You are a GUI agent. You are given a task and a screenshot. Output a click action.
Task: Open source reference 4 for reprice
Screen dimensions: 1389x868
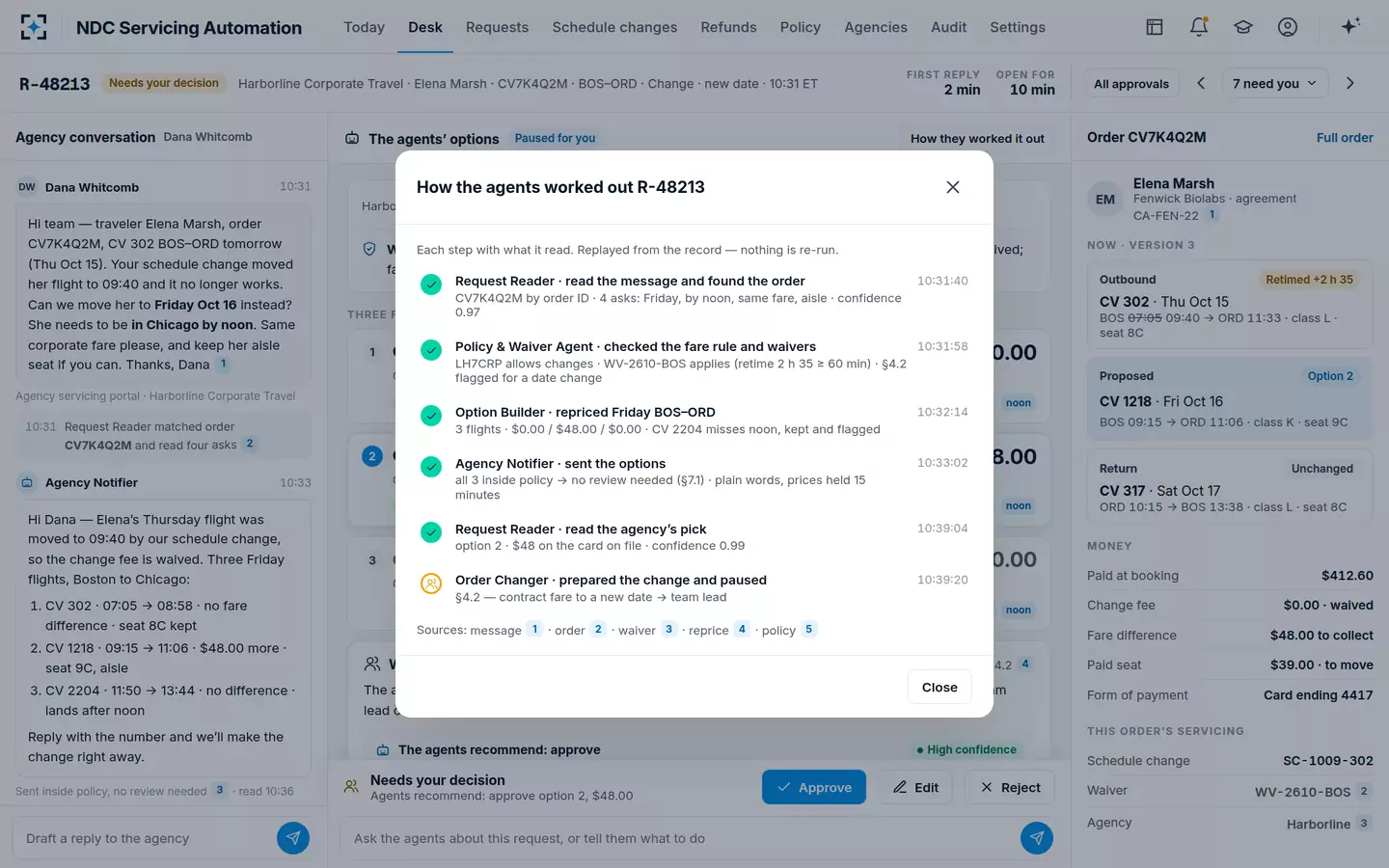(x=742, y=629)
